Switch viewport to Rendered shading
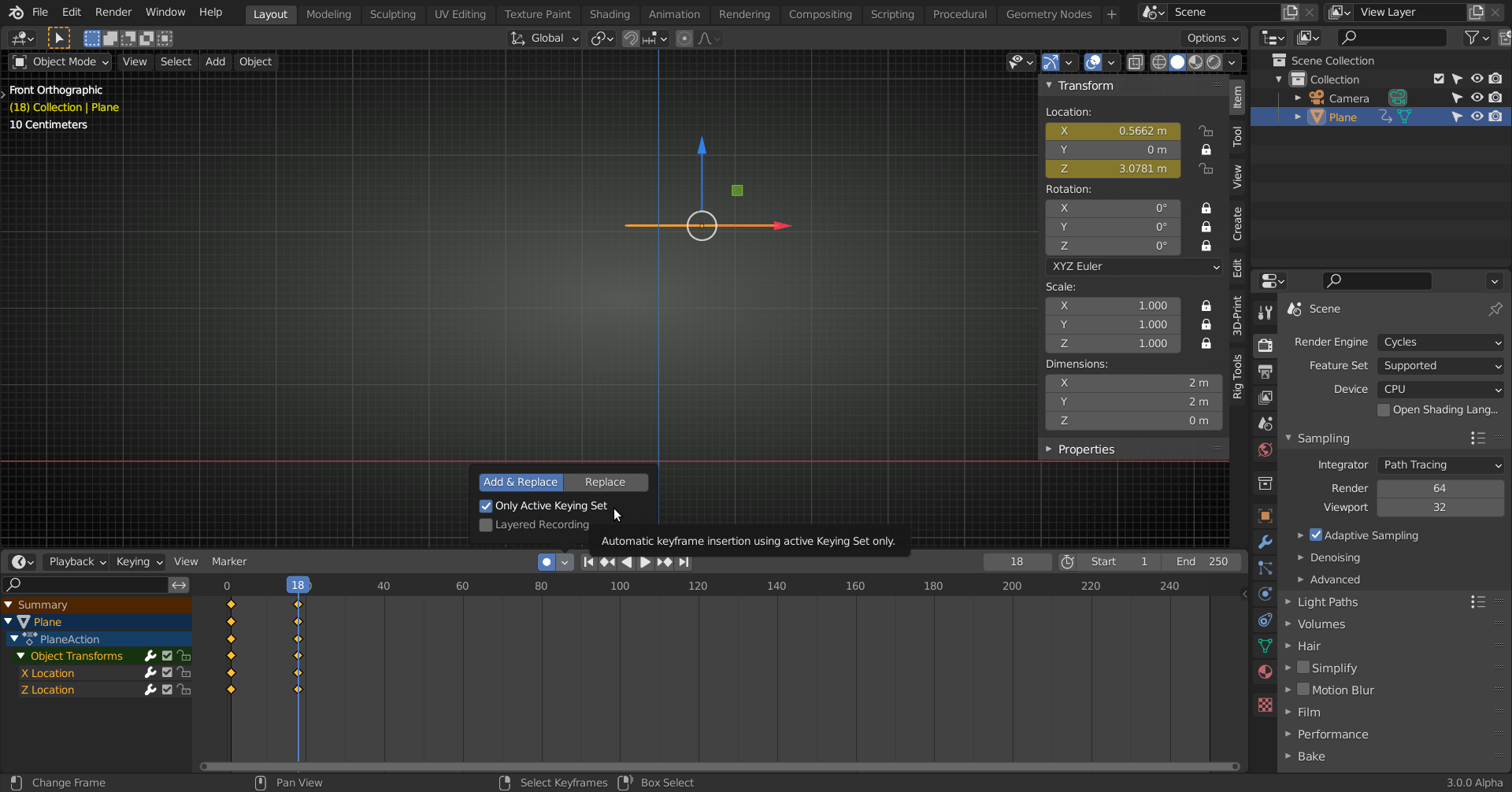Screen dimensions: 1512x792 click(1214, 62)
